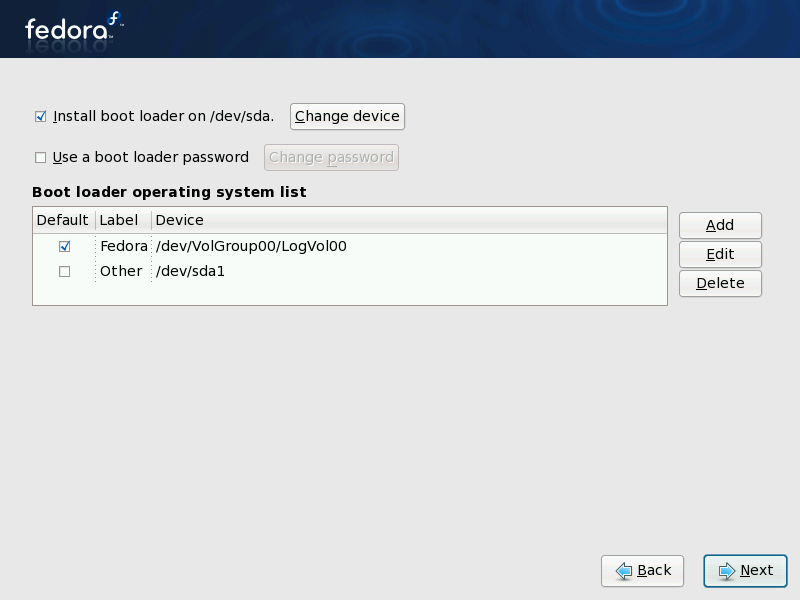800x600 pixels.
Task: Toggle the Fedora default checkbox
Action: pyautogui.click(x=64, y=246)
